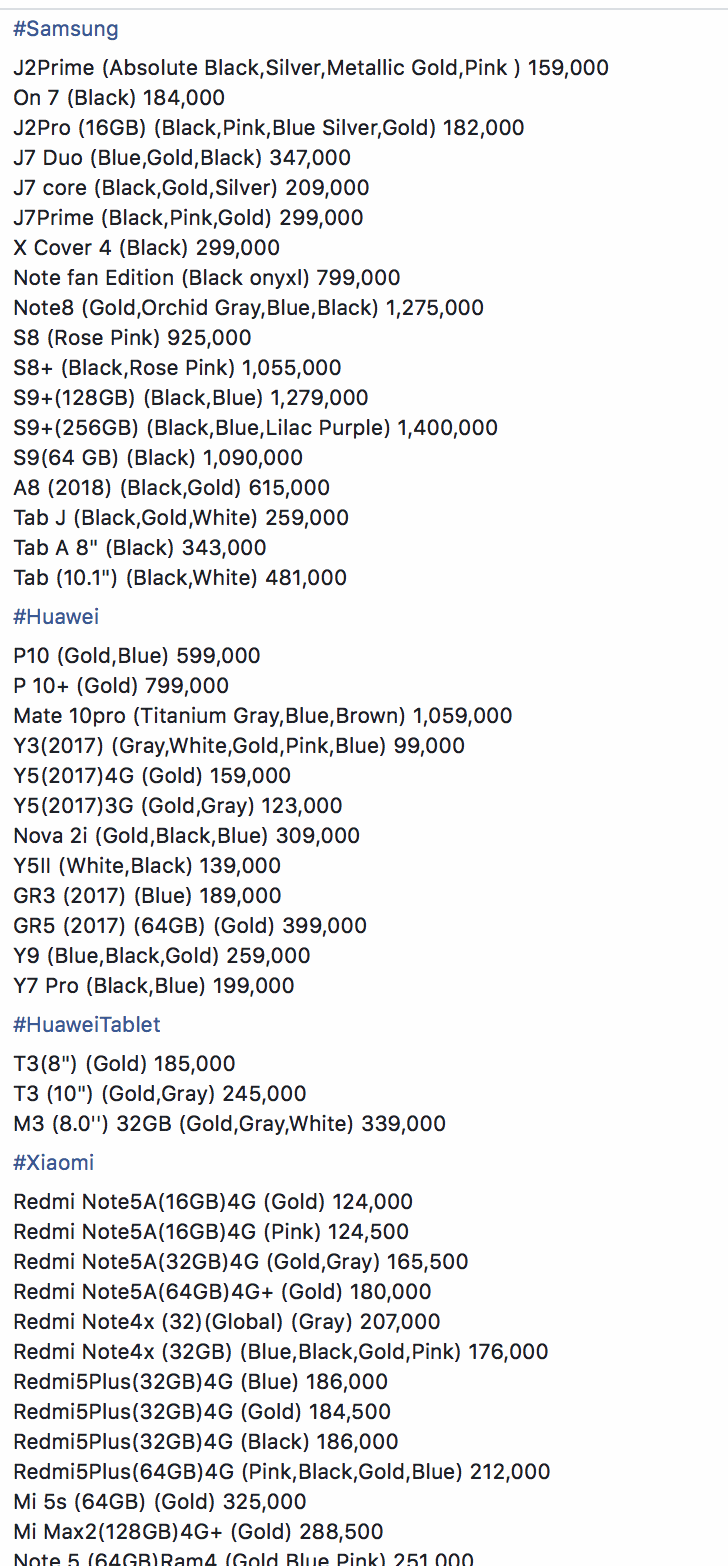Image resolution: width=728 pixels, height=1566 pixels.
Task: Select the Nova 2i entry
Action: [186, 836]
